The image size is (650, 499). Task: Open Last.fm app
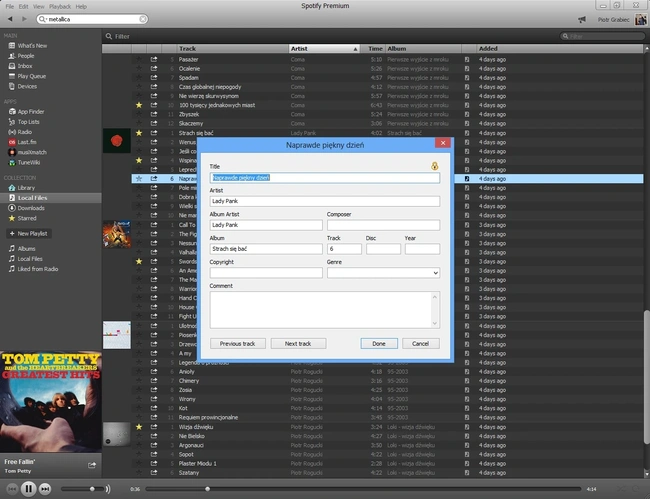[22, 142]
